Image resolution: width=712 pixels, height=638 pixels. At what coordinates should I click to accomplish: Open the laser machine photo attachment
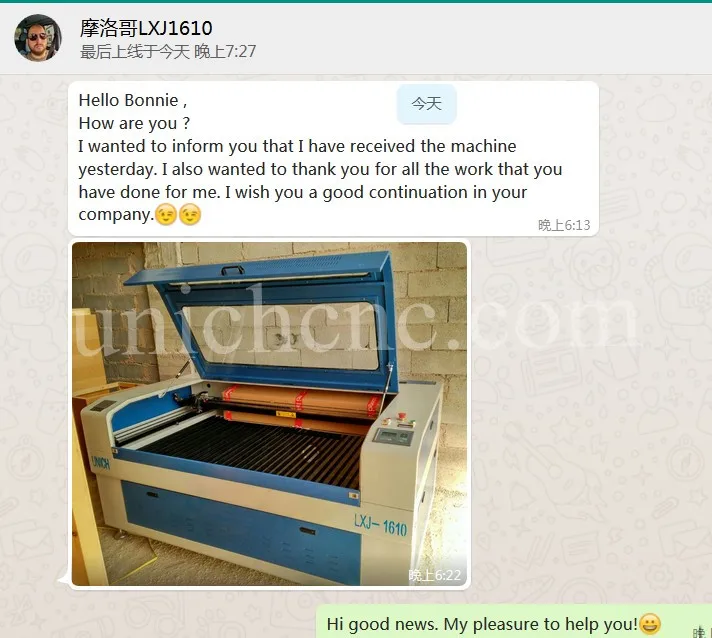[x=269, y=414]
